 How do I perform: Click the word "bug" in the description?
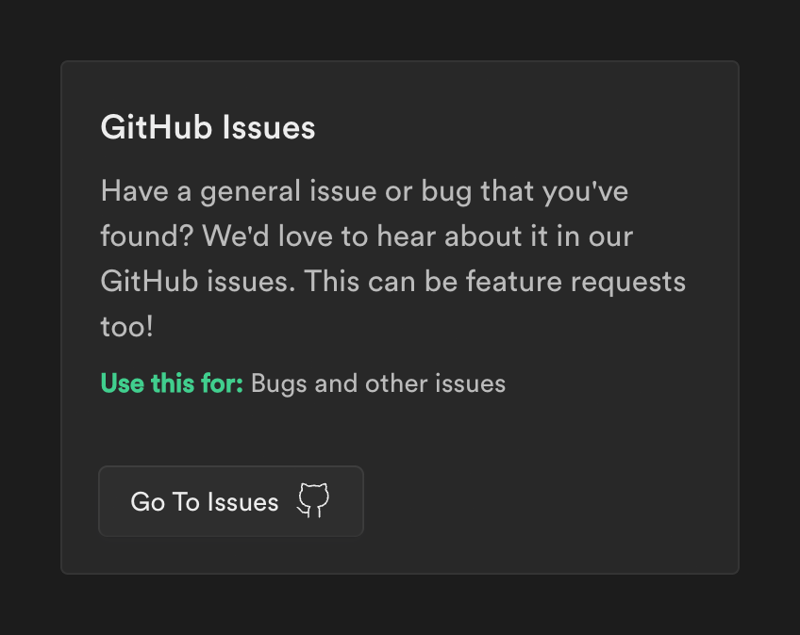point(445,191)
